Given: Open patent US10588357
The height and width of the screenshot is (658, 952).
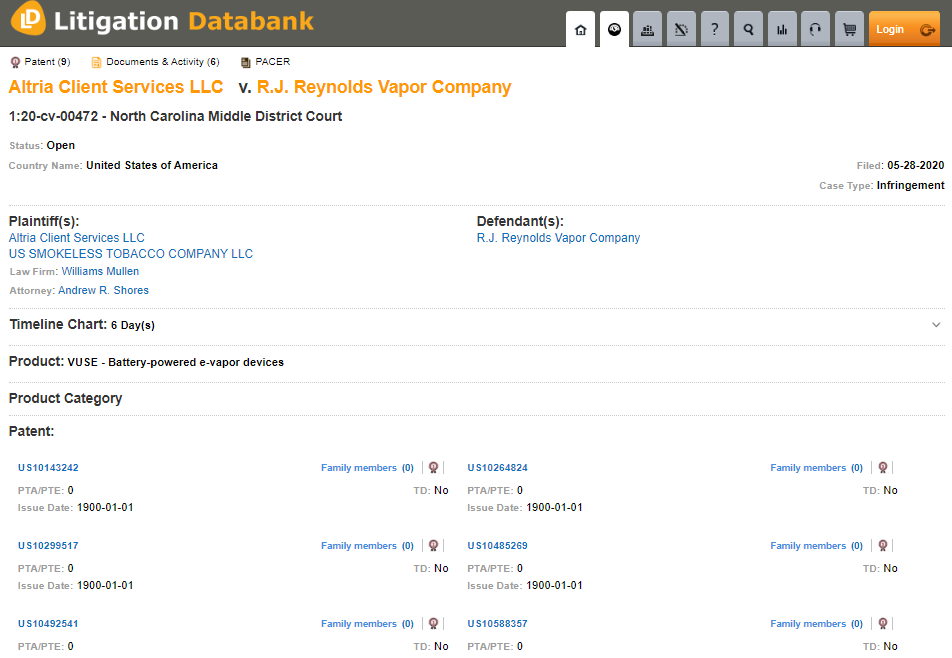Looking at the screenshot, I should coord(497,623).
